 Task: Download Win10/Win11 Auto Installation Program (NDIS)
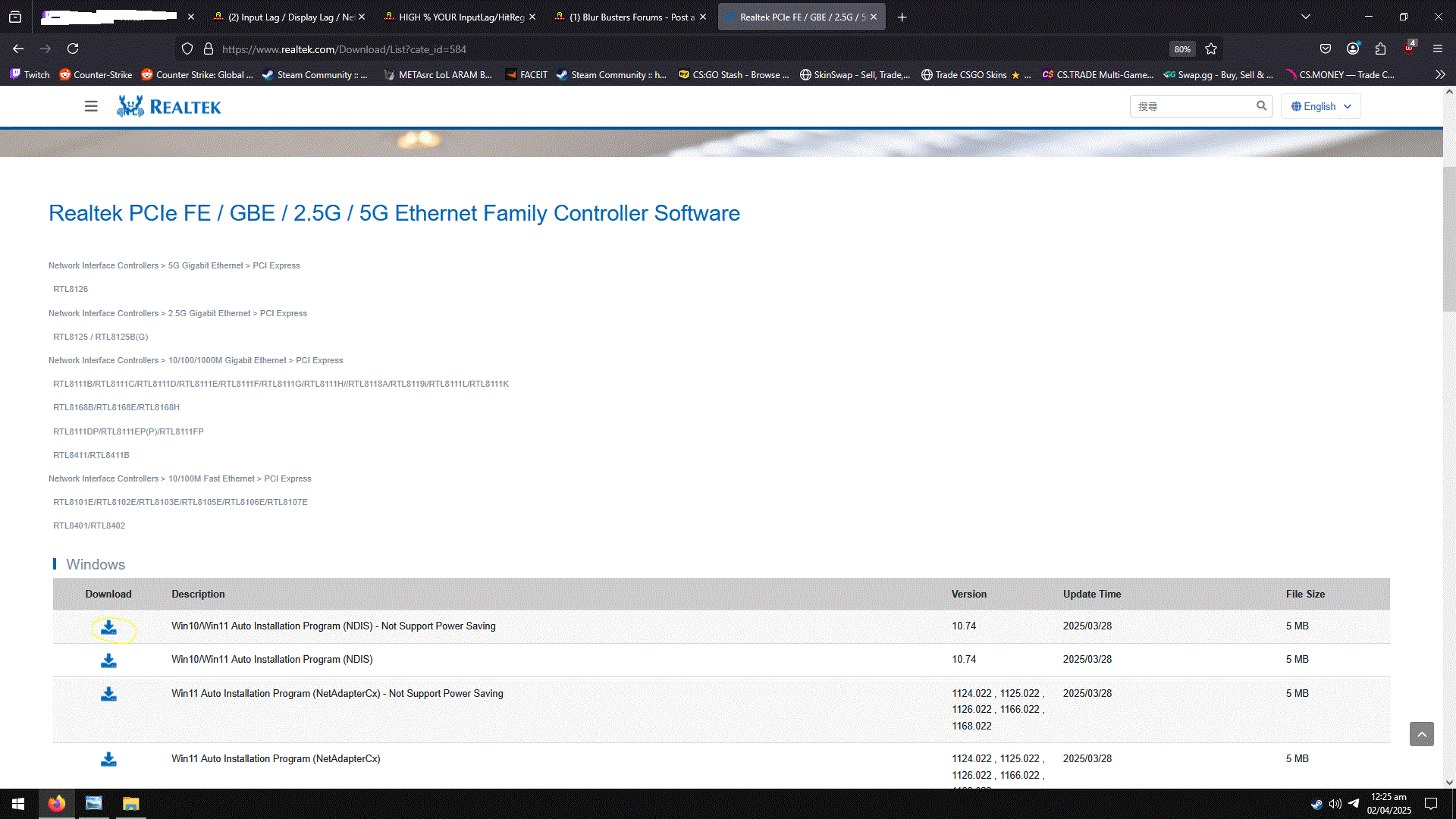click(x=108, y=661)
